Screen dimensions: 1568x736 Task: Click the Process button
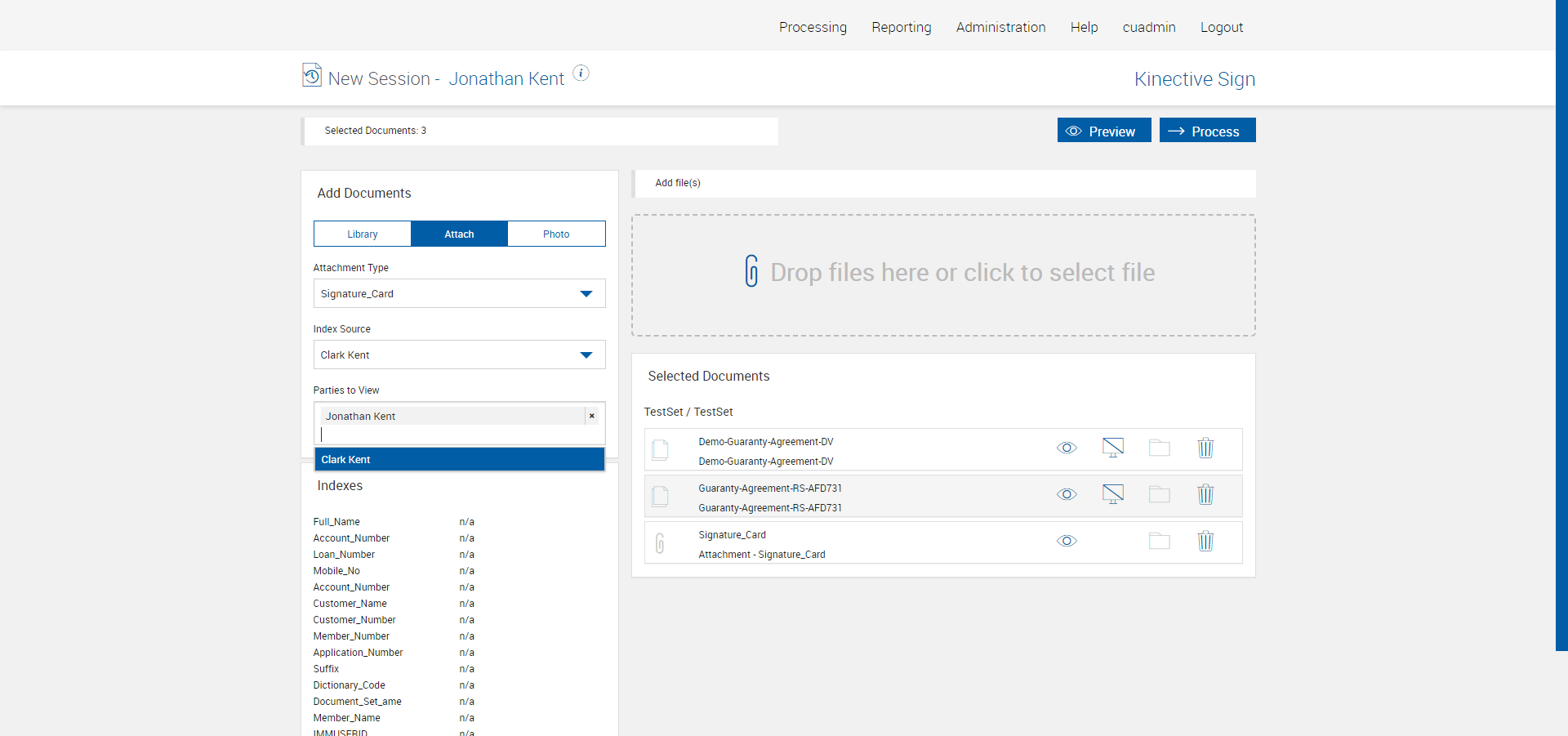pyautogui.click(x=1207, y=131)
